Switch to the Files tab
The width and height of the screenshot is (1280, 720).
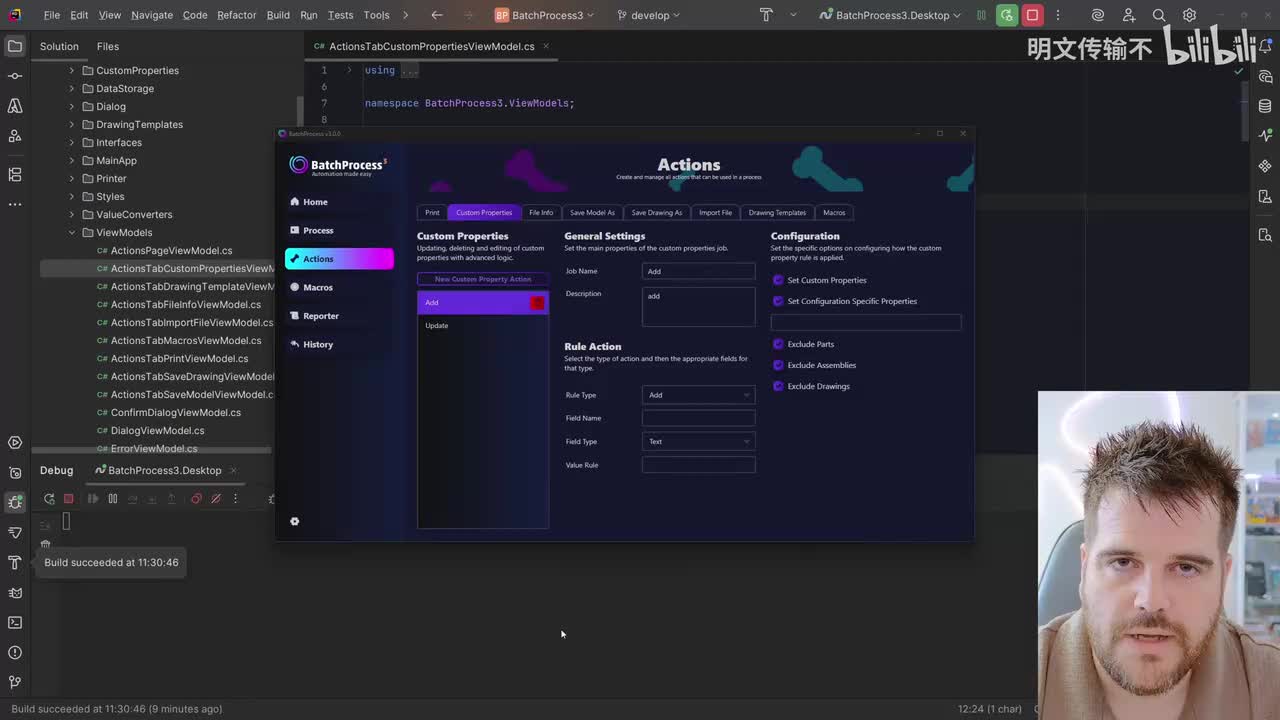(108, 46)
